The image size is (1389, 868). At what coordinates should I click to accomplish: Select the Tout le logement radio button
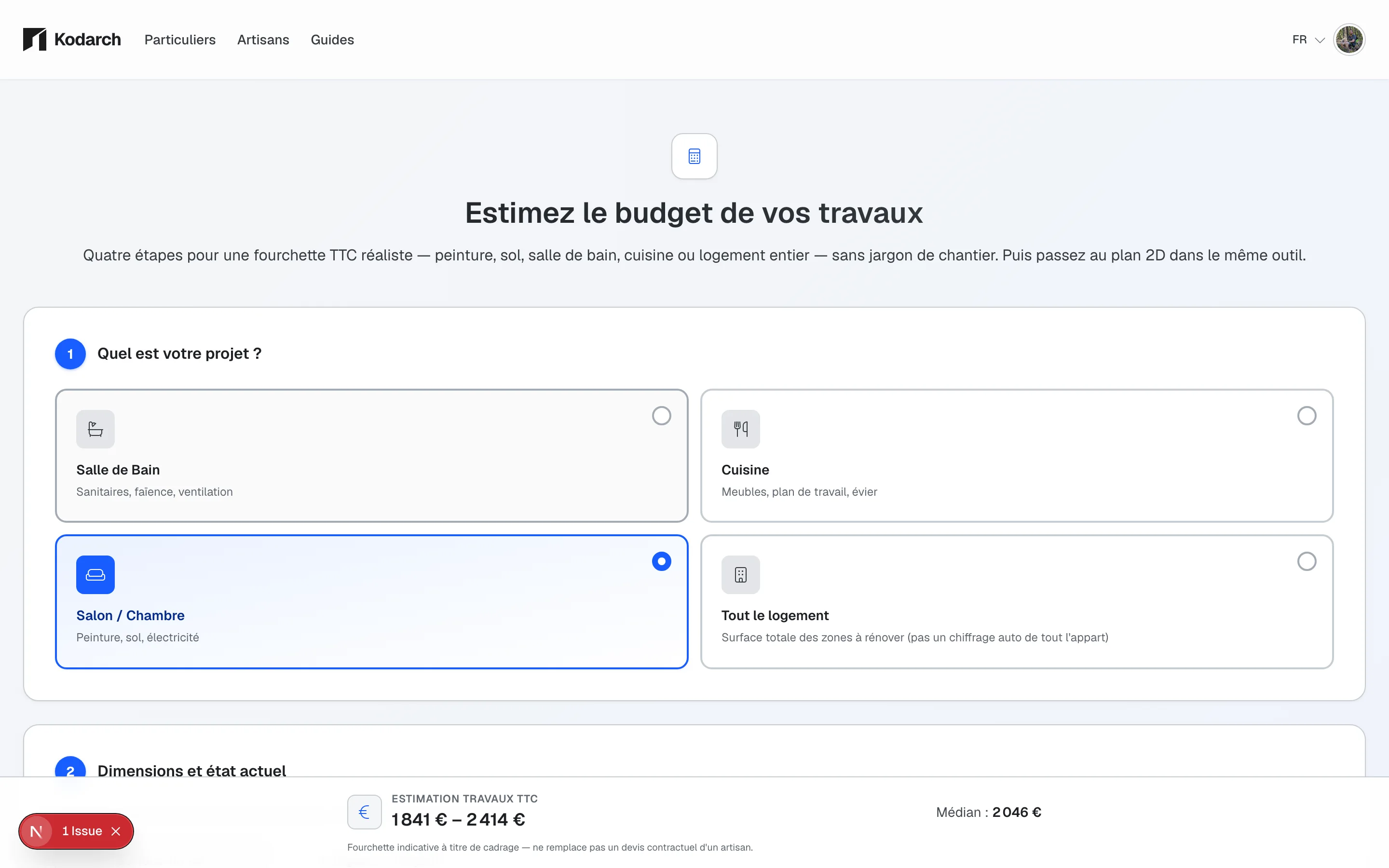click(x=1307, y=561)
